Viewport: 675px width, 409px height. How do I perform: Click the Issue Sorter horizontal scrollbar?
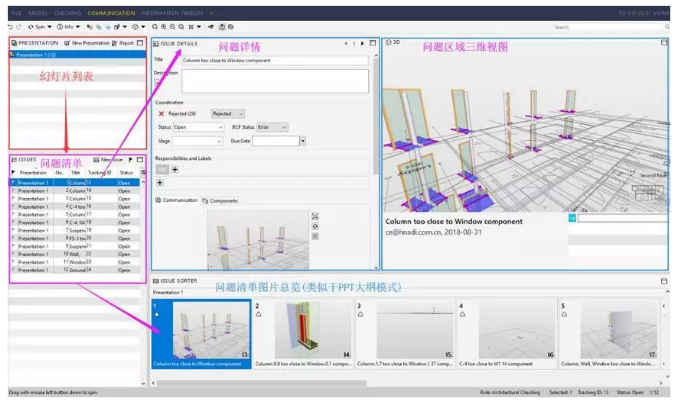click(x=262, y=383)
